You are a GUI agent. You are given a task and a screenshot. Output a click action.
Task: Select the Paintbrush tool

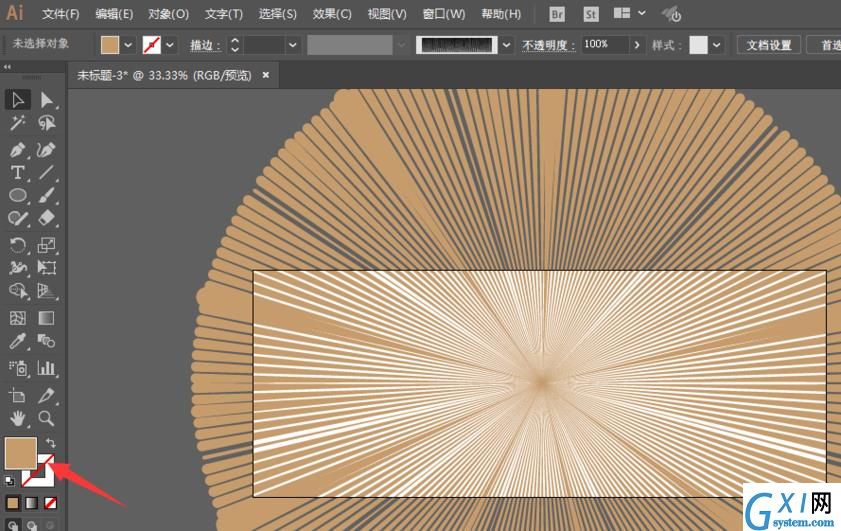[x=47, y=195]
